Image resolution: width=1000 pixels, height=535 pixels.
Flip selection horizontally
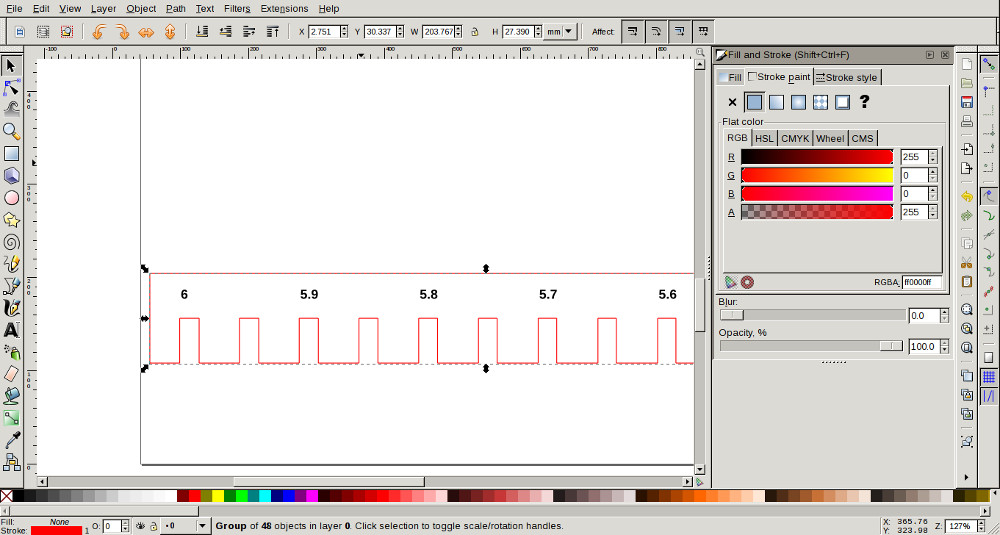pyautogui.click(x=146, y=31)
